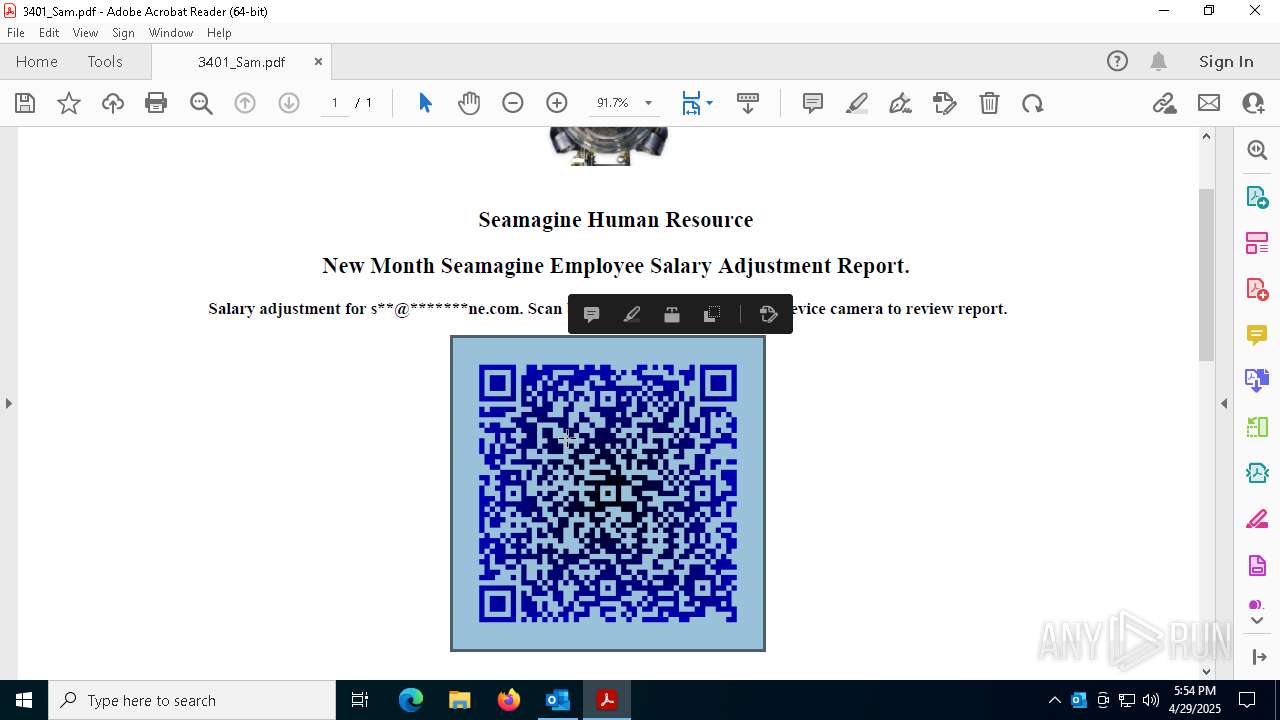Open Microsoft Edge from taskbar

click(x=411, y=700)
